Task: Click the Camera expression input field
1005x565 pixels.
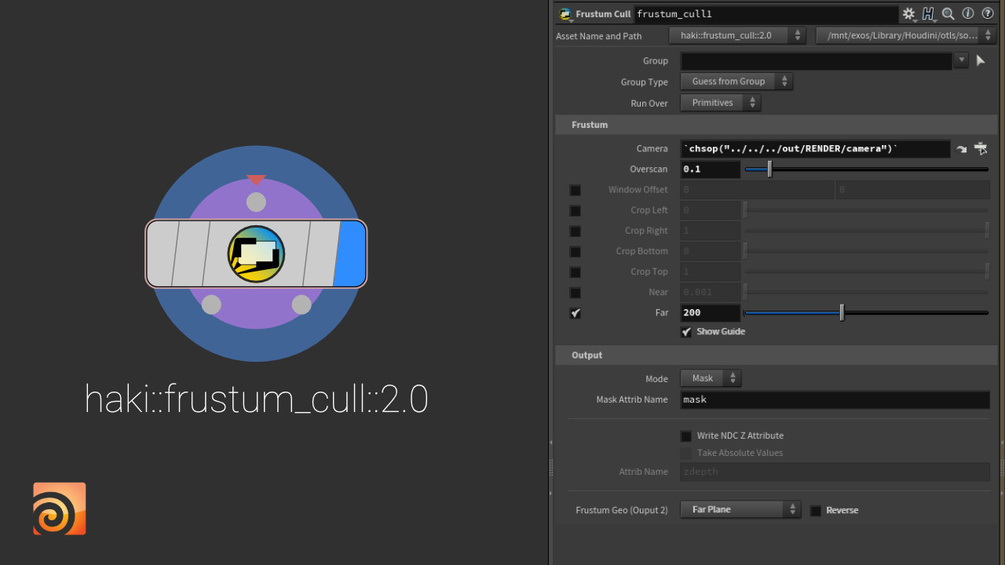Action: (x=815, y=149)
